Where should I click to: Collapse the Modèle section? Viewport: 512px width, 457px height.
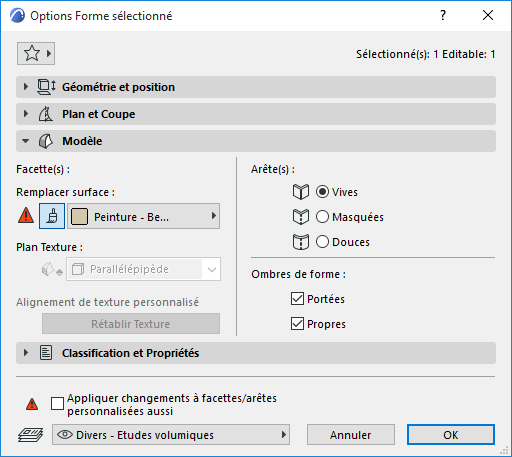[x=26, y=141]
